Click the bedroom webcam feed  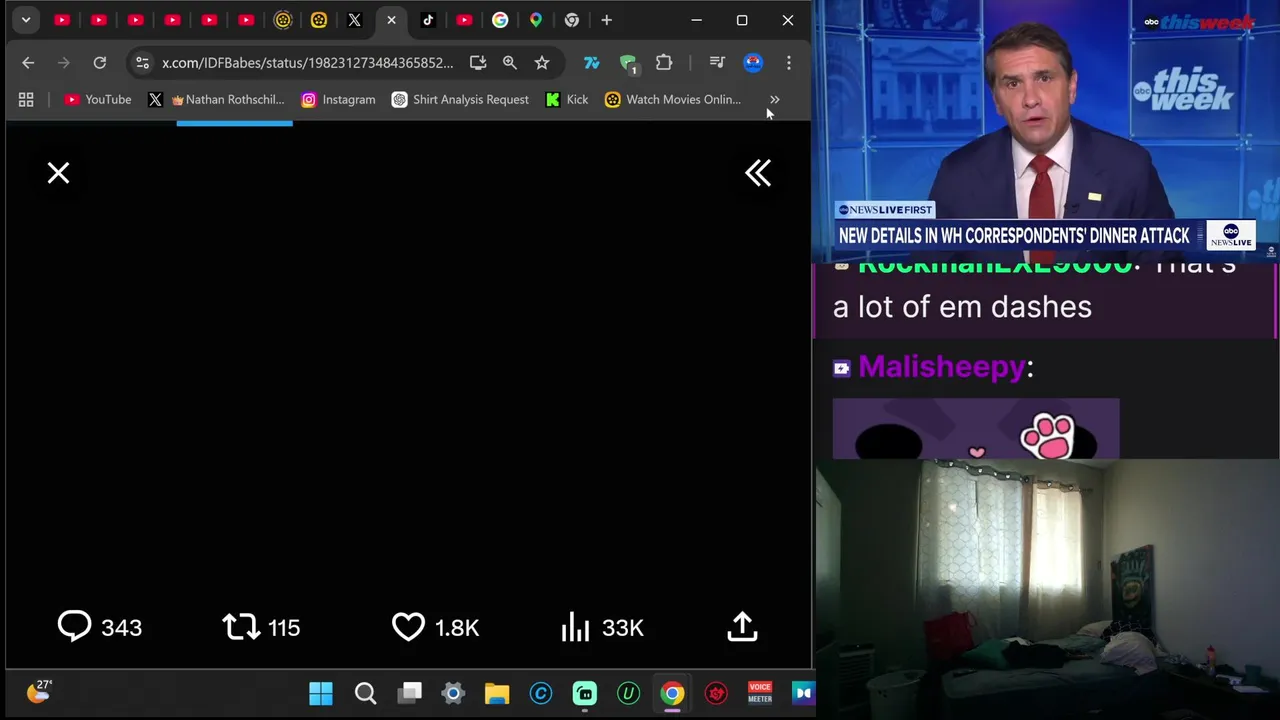[x=1047, y=590]
